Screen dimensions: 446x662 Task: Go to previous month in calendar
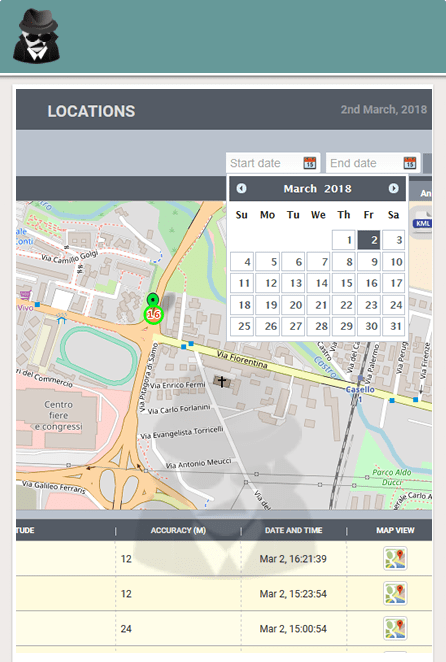tap(241, 188)
